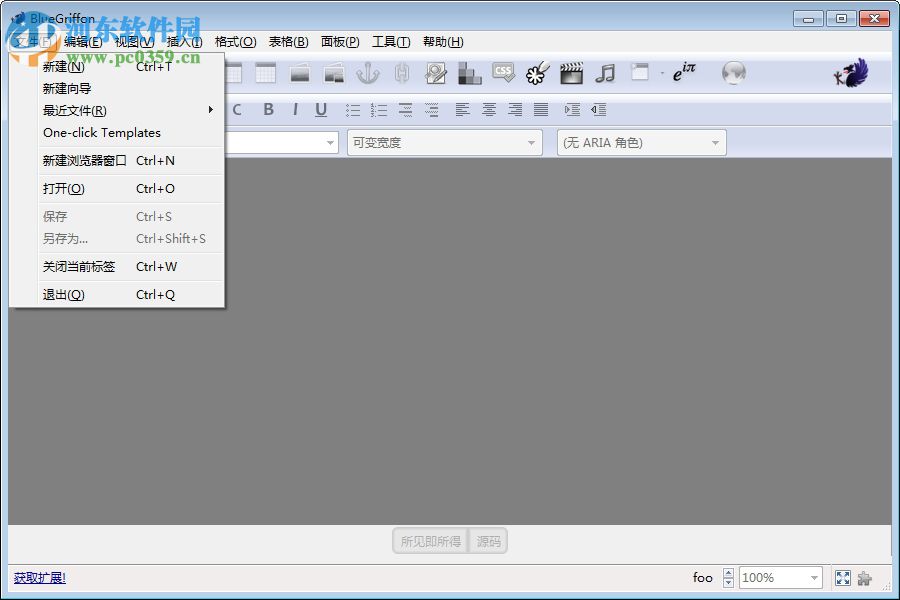Decrease indent using outdent icon

(x=599, y=109)
